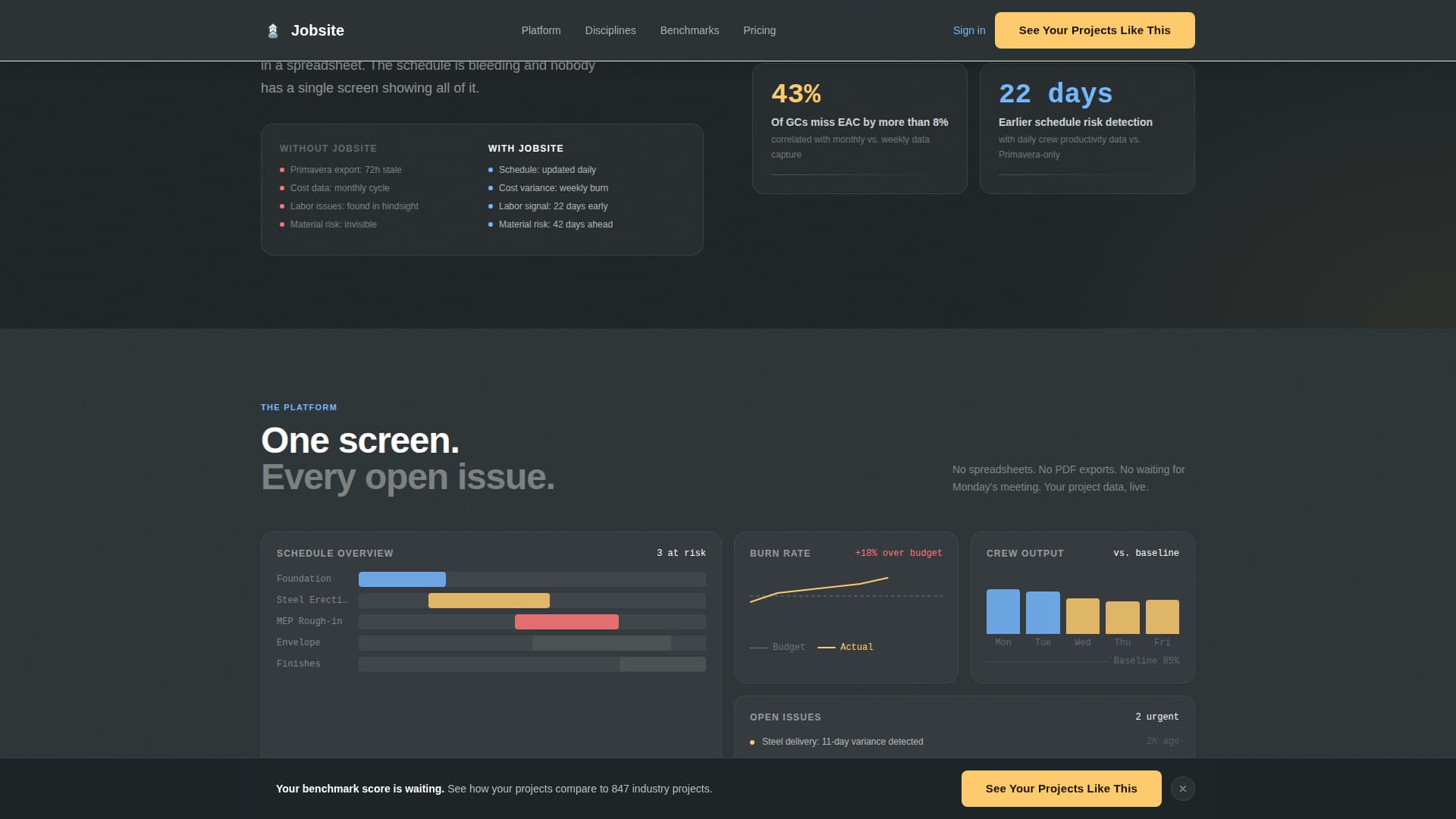The height and width of the screenshot is (819, 1456).
Task: Click the bottom banner See Your Projects button
Action: 1061,789
